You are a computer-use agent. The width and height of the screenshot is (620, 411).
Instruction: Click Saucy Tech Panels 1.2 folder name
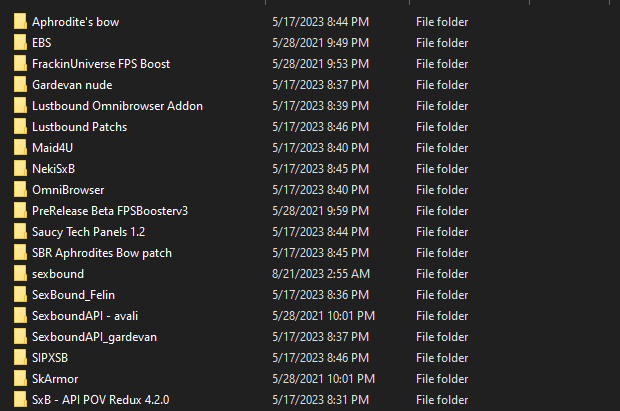coord(89,232)
